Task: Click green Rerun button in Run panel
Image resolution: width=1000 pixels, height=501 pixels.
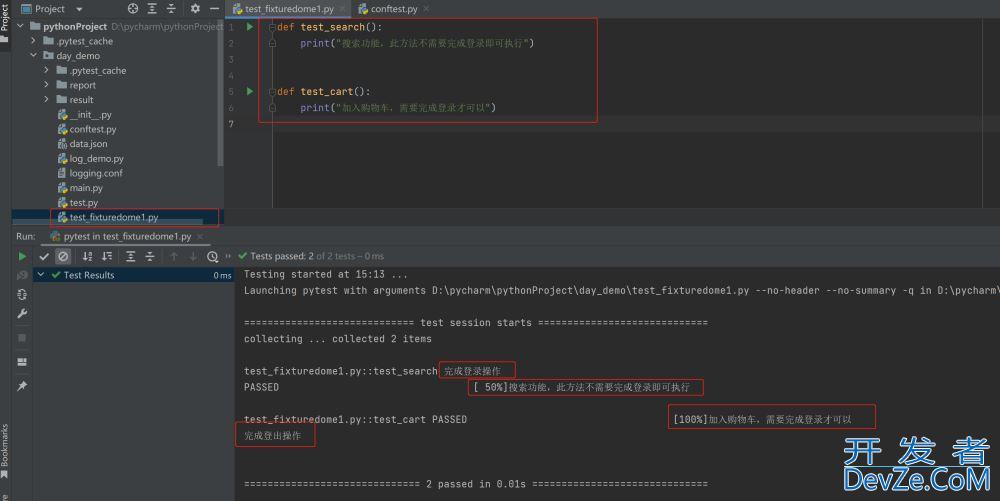Action: tap(22, 256)
